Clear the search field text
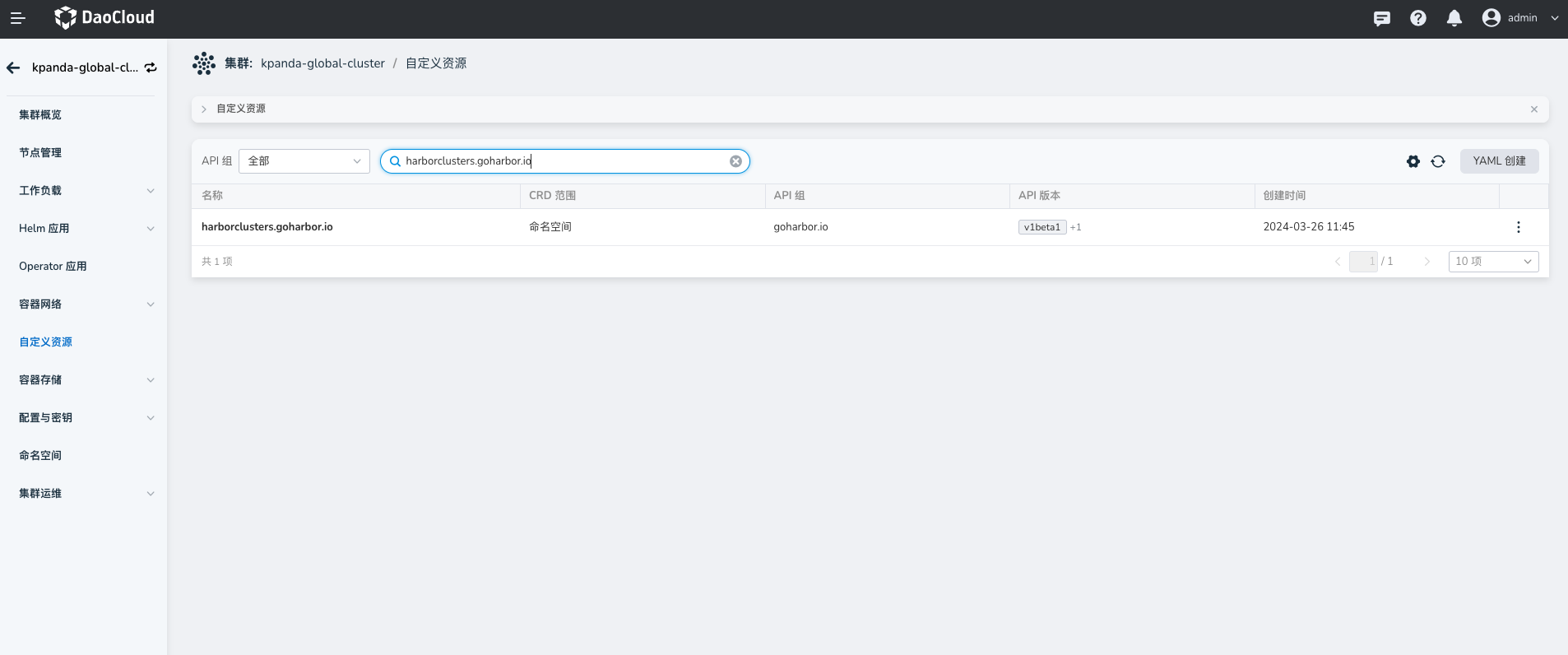 click(735, 161)
